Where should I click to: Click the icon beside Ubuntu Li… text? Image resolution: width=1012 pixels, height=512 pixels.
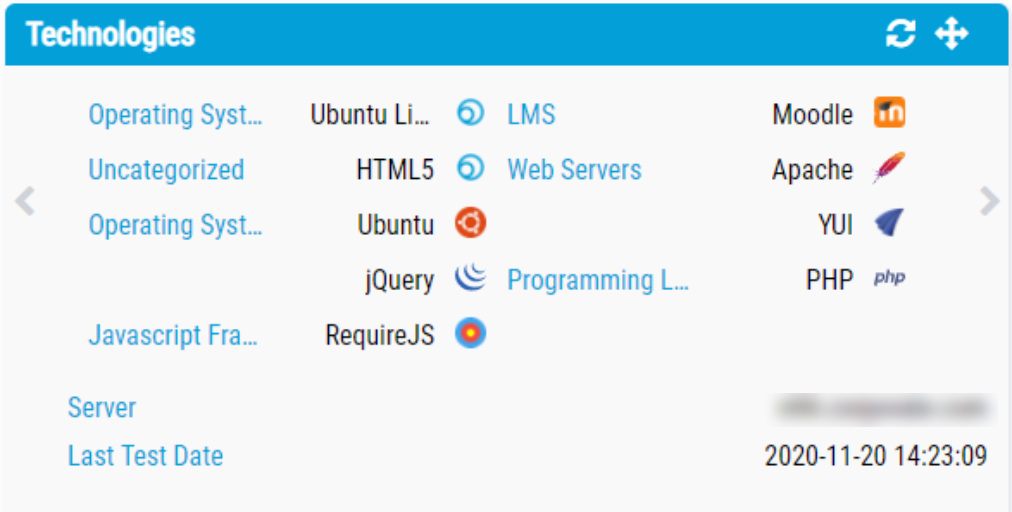pyautogui.click(x=471, y=113)
